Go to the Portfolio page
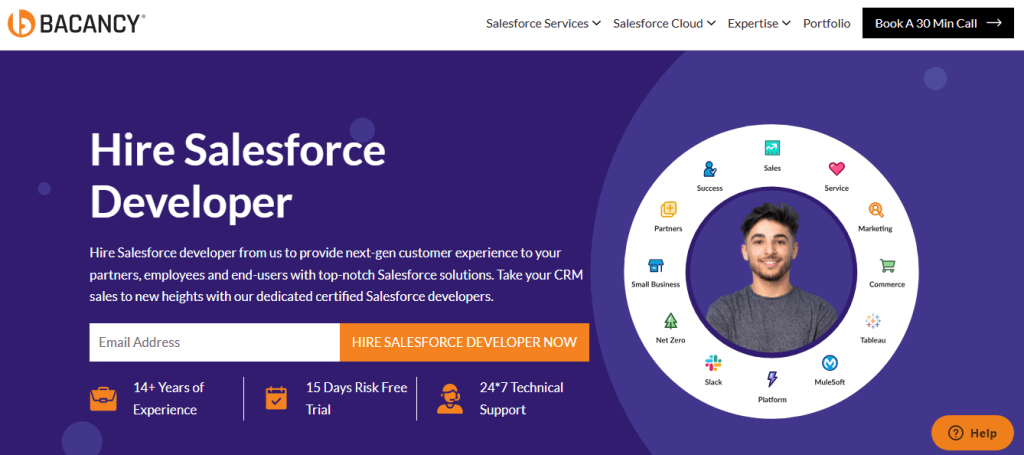The height and width of the screenshot is (455, 1024). [827, 23]
